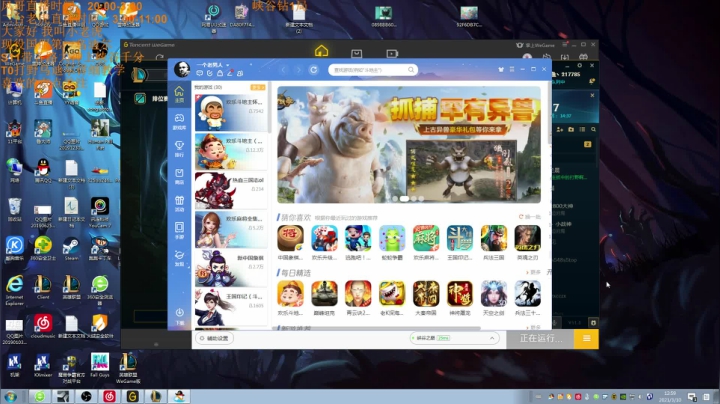
Task: Open 热血三国志ol in my games list
Action: click(231, 191)
